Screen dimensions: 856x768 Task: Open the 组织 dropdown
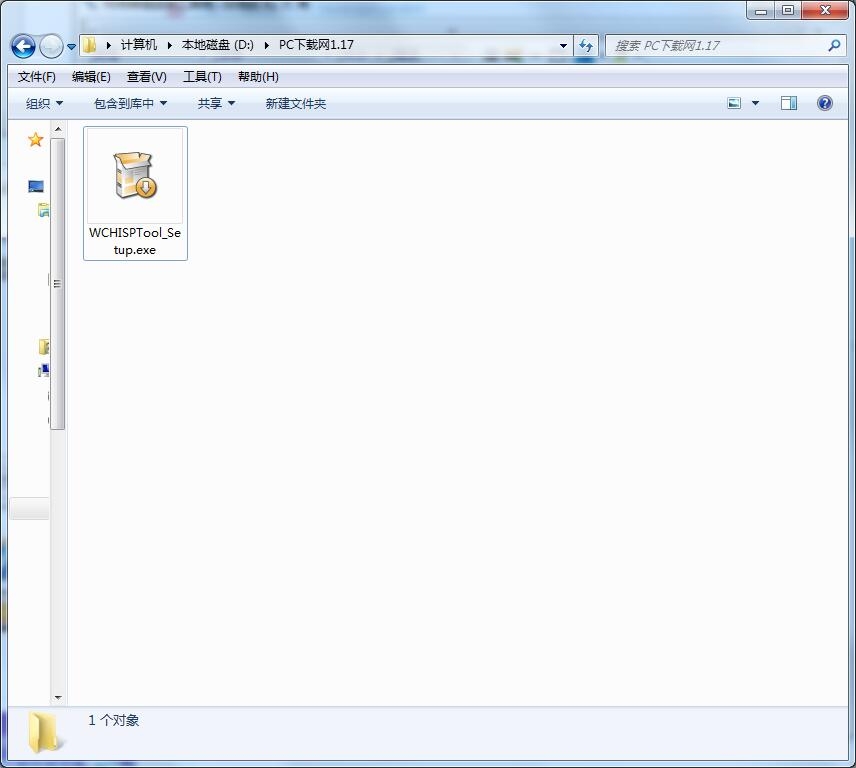pos(44,104)
